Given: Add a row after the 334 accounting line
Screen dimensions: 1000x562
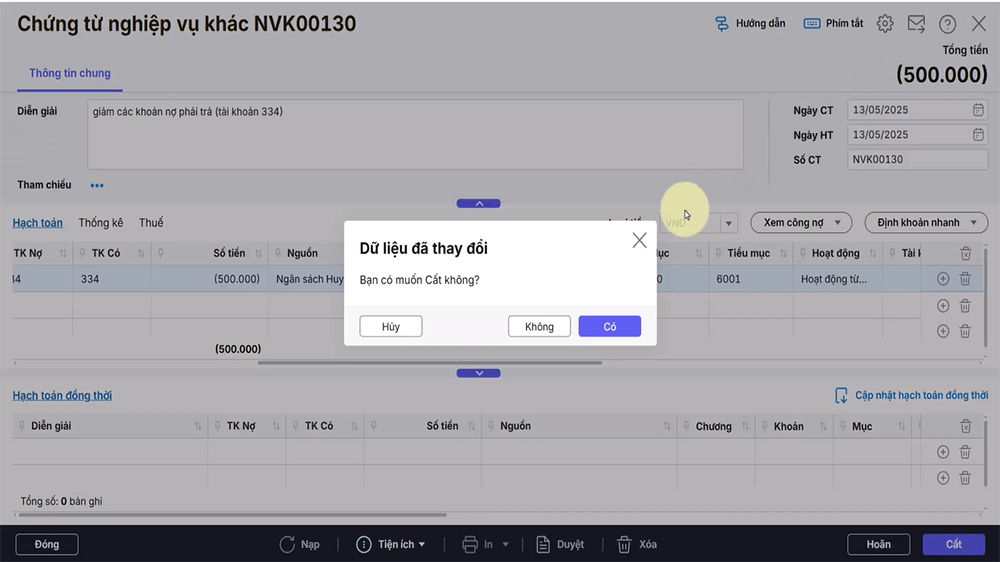Looking at the screenshot, I should [x=943, y=279].
